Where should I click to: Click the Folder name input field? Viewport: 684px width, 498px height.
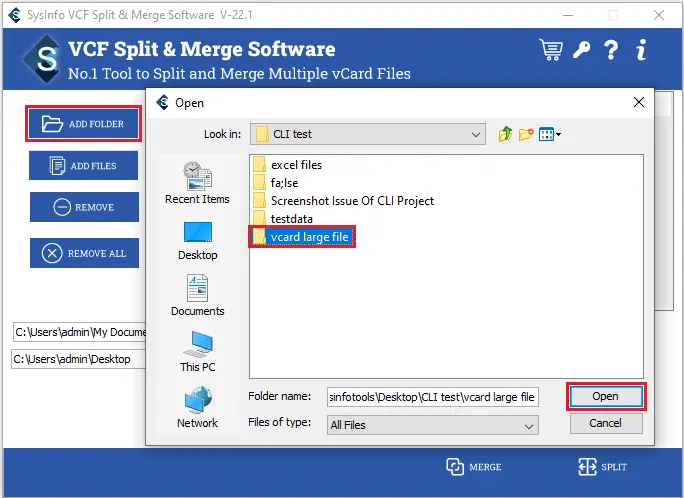tap(433, 397)
